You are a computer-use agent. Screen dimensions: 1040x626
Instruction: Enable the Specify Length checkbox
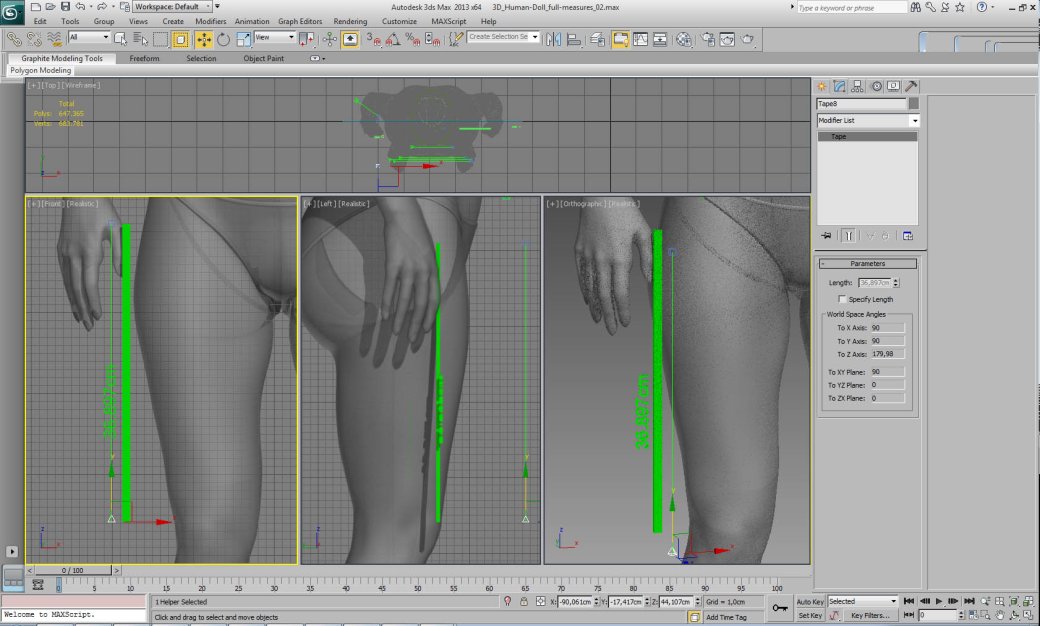click(842, 299)
